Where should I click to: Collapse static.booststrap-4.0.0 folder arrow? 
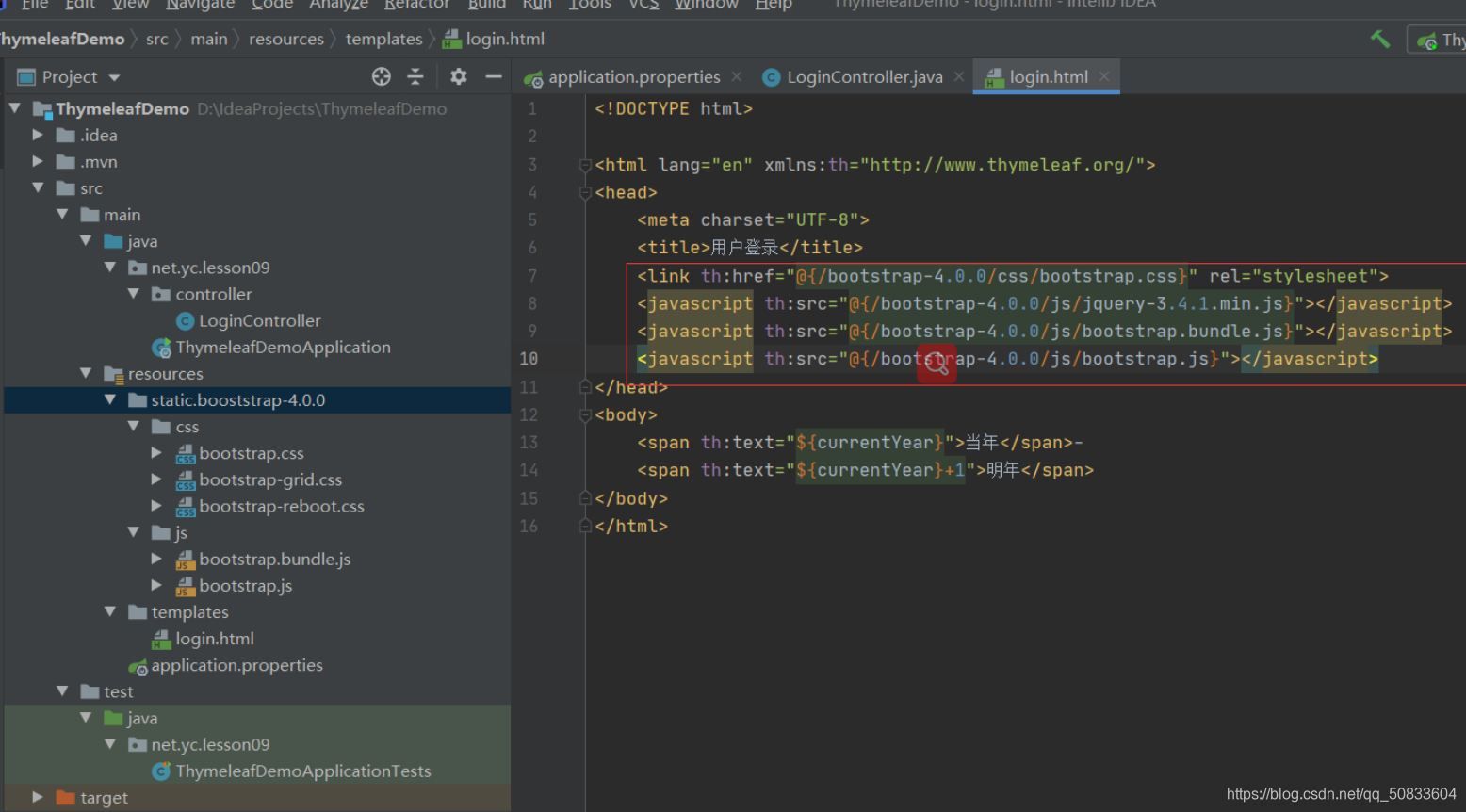pyautogui.click(x=110, y=399)
